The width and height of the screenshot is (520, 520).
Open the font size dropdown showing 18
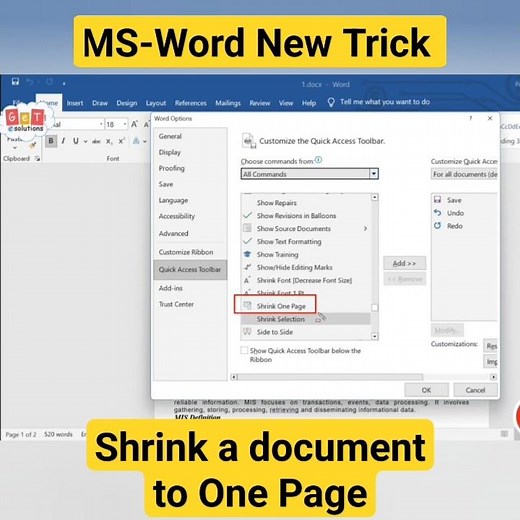125,124
